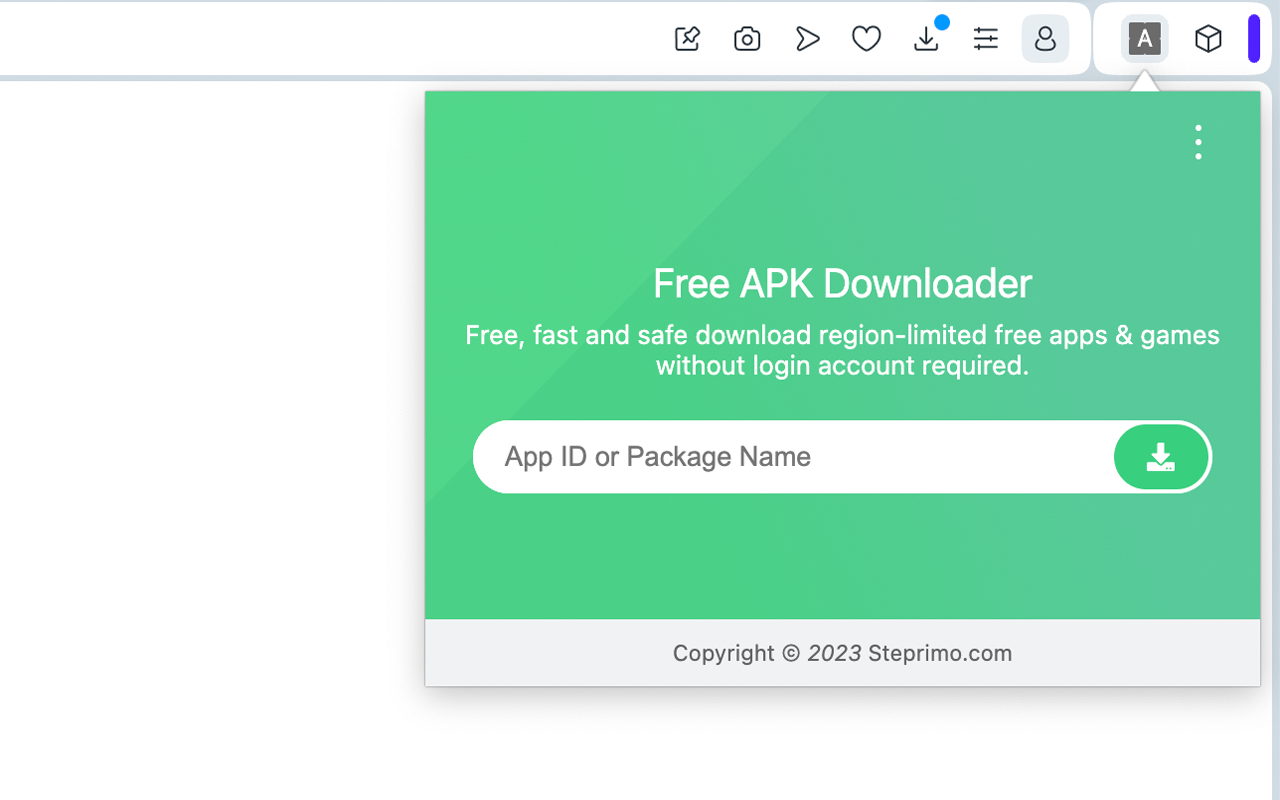Viewport: 1280px width, 800px height.
Task: Click the purple vertical bar at top right
Action: (x=1252, y=38)
